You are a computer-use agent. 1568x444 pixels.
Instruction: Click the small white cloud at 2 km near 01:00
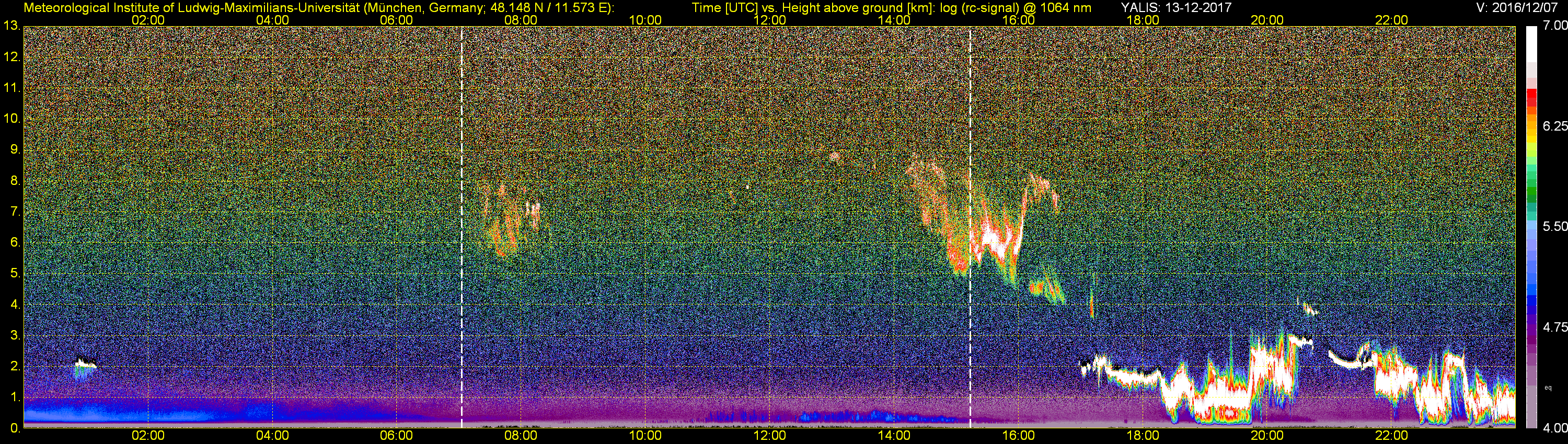85,363
